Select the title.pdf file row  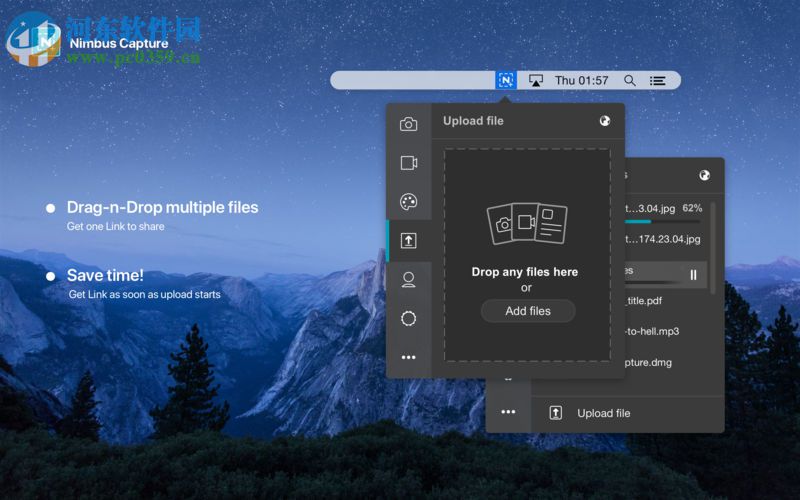coord(644,301)
